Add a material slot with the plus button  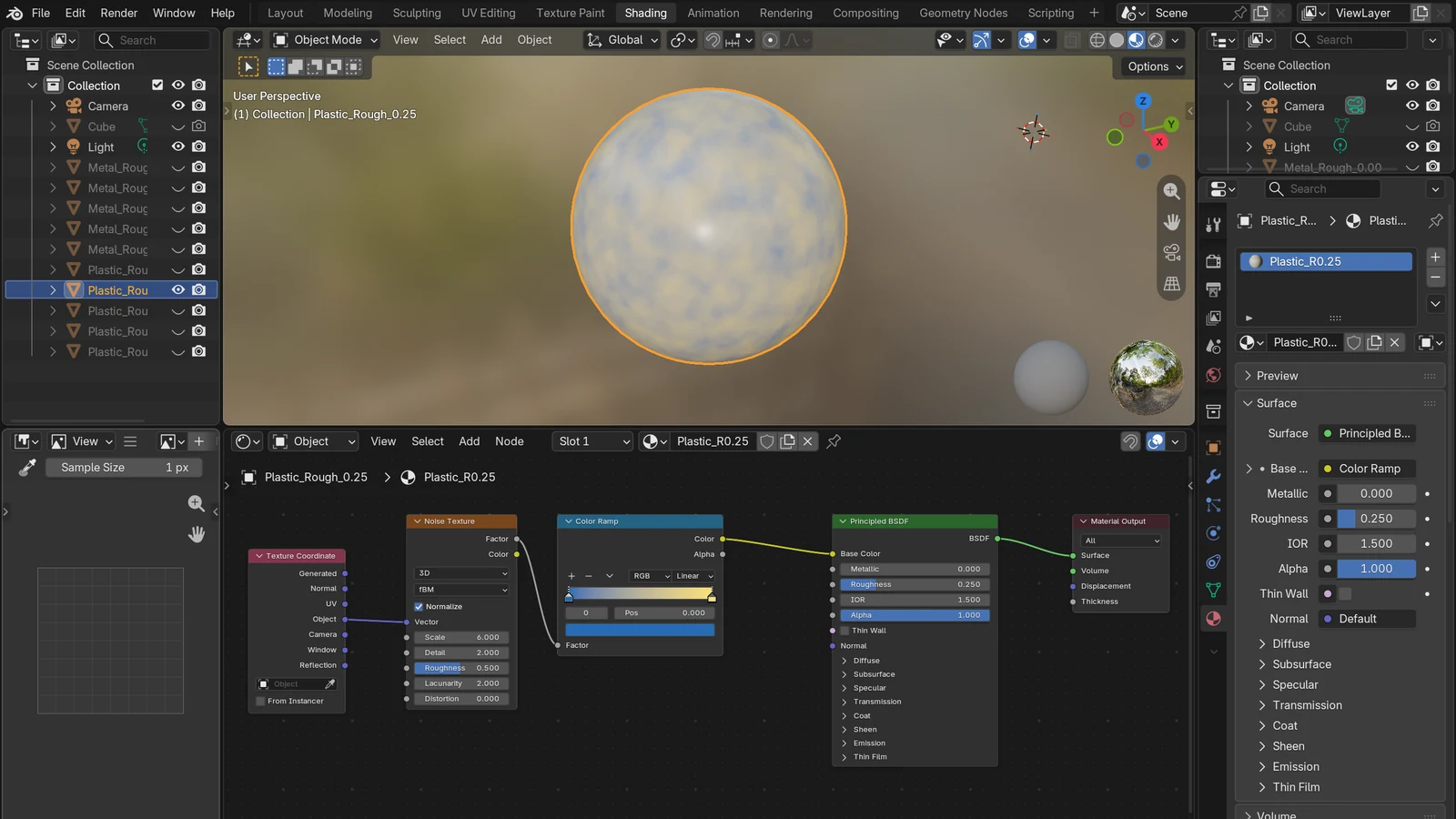click(x=1435, y=258)
